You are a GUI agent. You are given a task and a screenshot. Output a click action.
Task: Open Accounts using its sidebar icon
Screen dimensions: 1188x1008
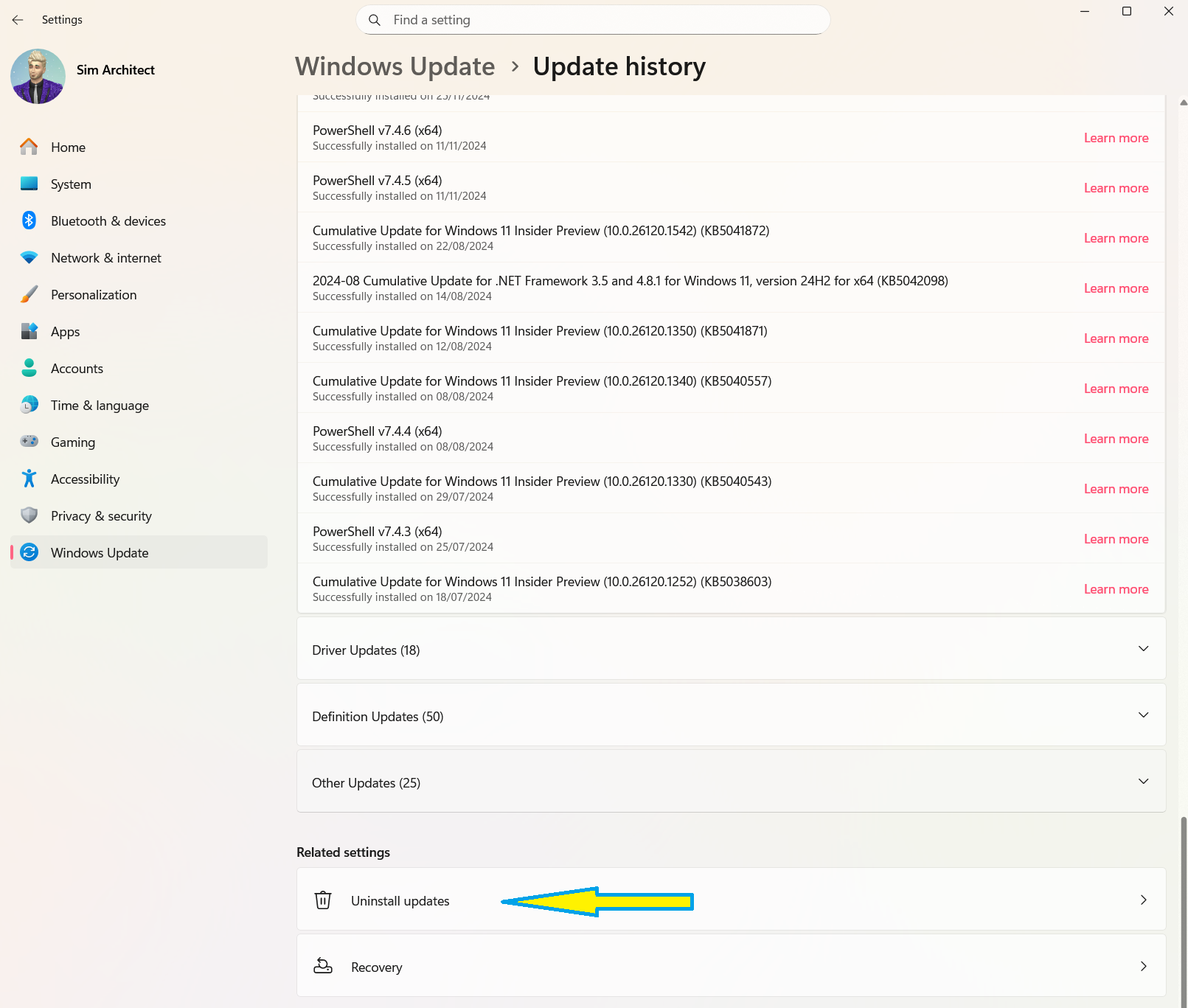pos(29,368)
